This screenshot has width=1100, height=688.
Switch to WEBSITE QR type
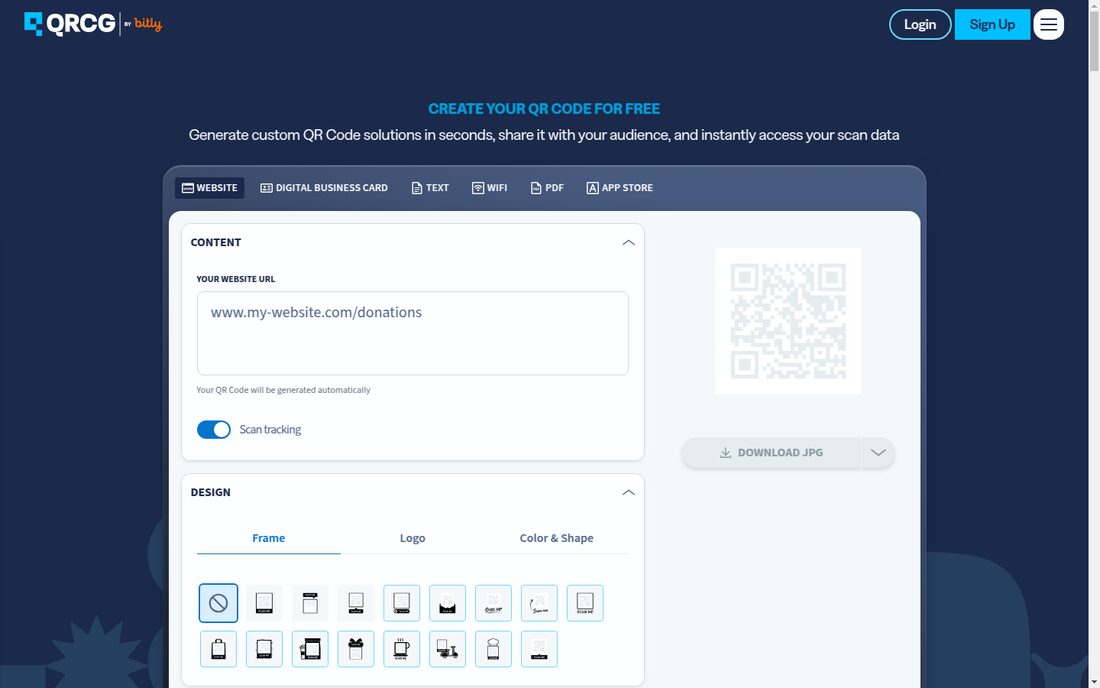[x=210, y=188]
